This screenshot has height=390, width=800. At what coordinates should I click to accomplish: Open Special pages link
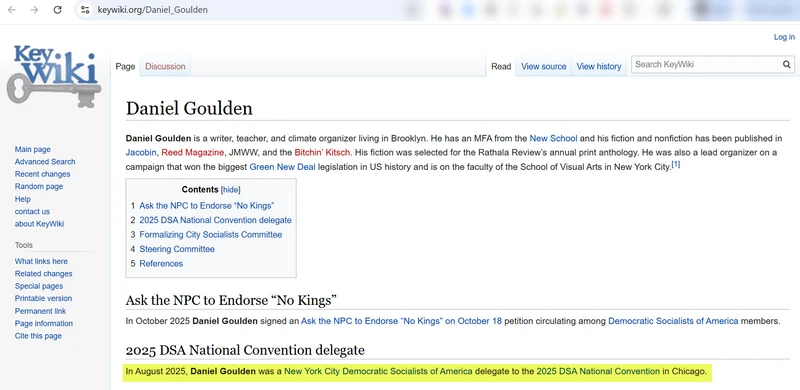click(39, 286)
